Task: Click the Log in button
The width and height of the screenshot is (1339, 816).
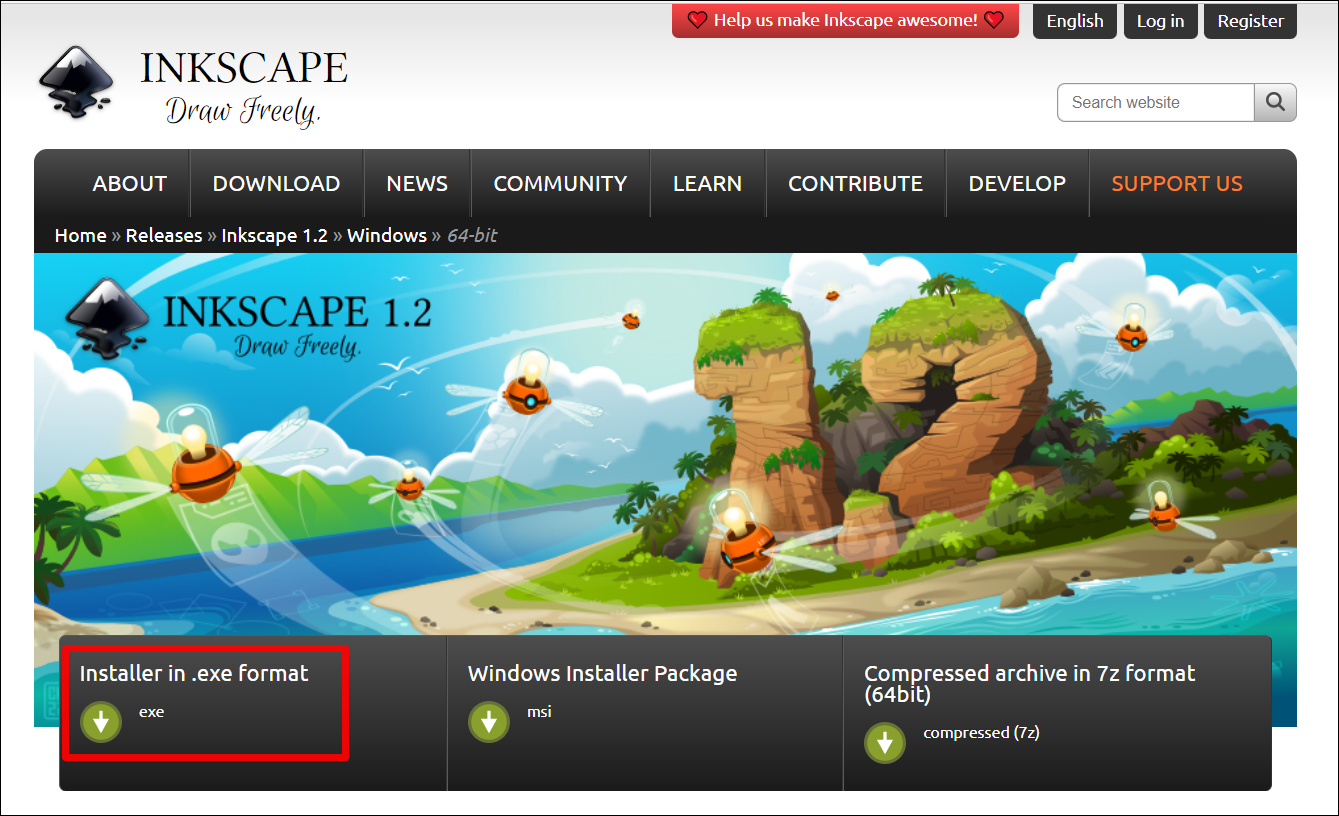Action: (x=1160, y=21)
